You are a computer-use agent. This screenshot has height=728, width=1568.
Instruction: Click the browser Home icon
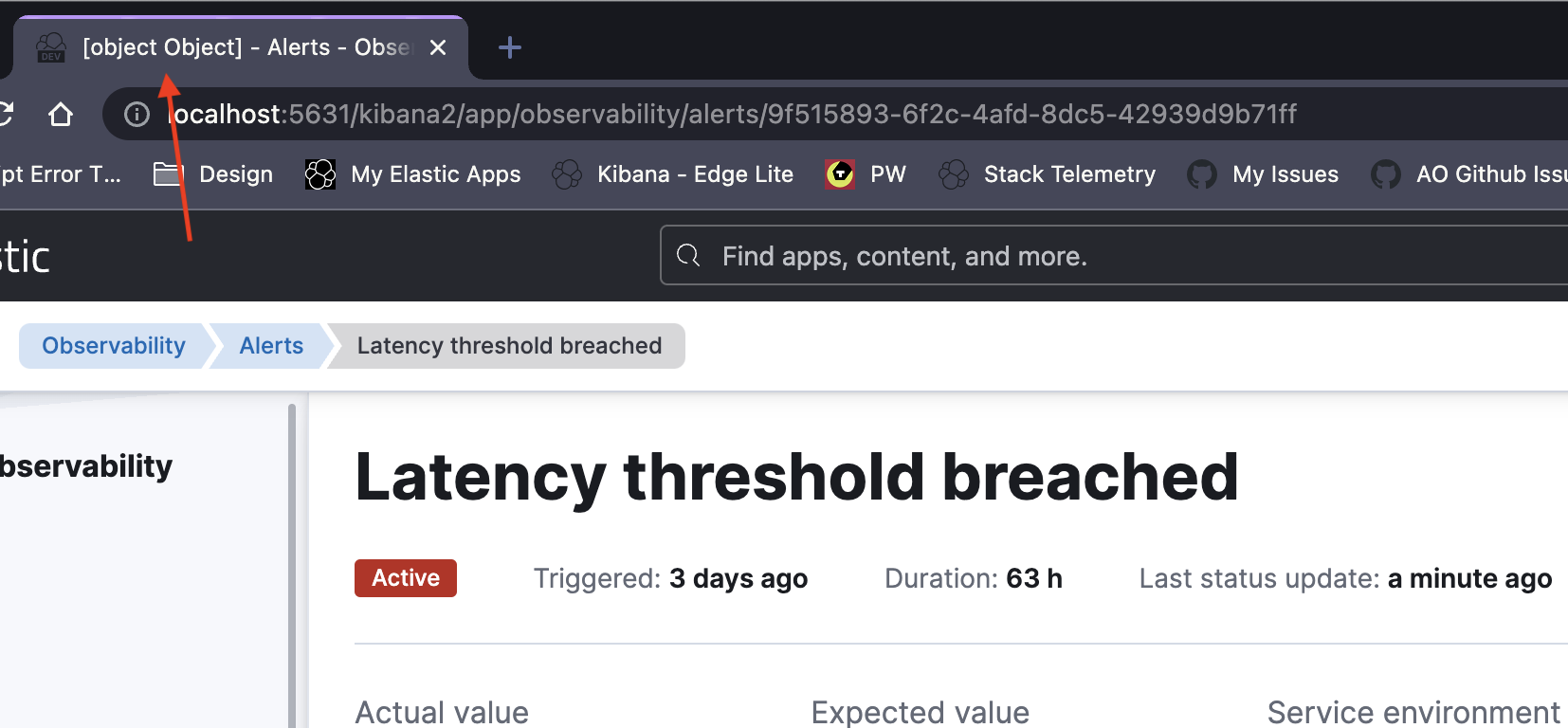click(x=61, y=114)
